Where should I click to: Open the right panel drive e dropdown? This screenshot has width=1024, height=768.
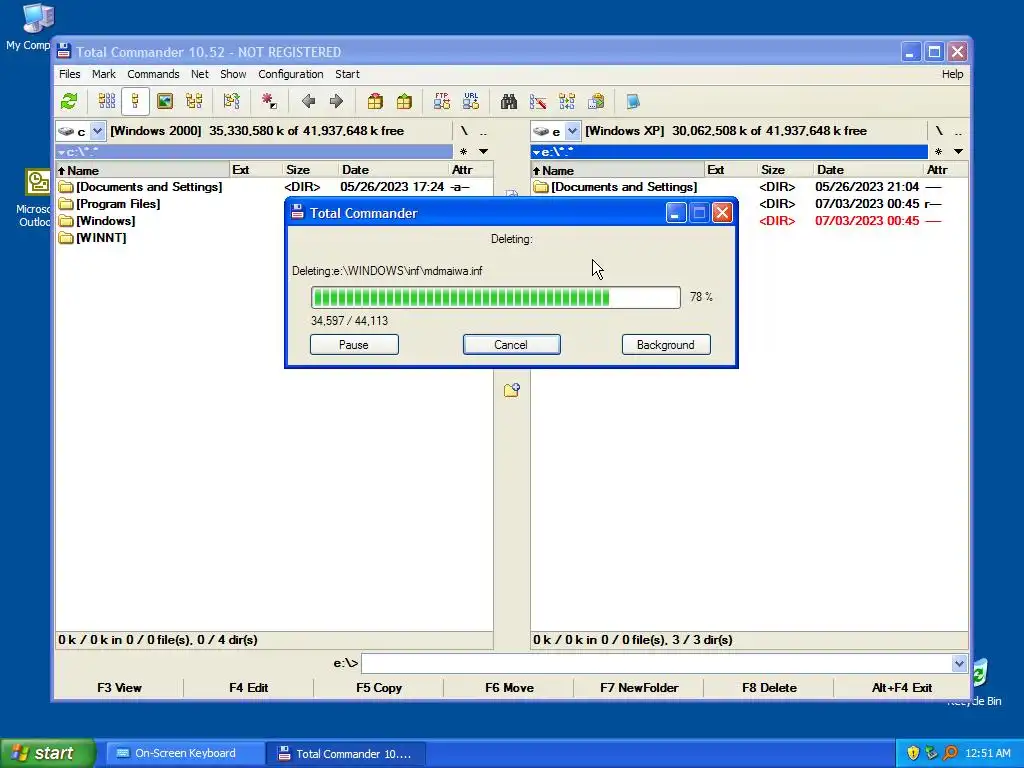[573, 131]
